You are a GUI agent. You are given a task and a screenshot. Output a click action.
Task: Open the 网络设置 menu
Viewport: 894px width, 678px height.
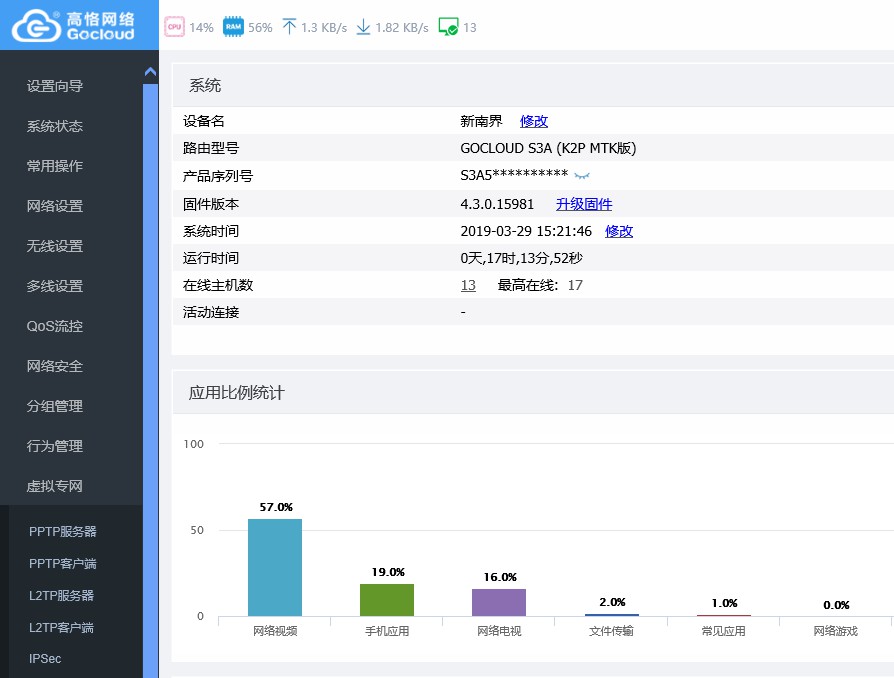click(55, 206)
